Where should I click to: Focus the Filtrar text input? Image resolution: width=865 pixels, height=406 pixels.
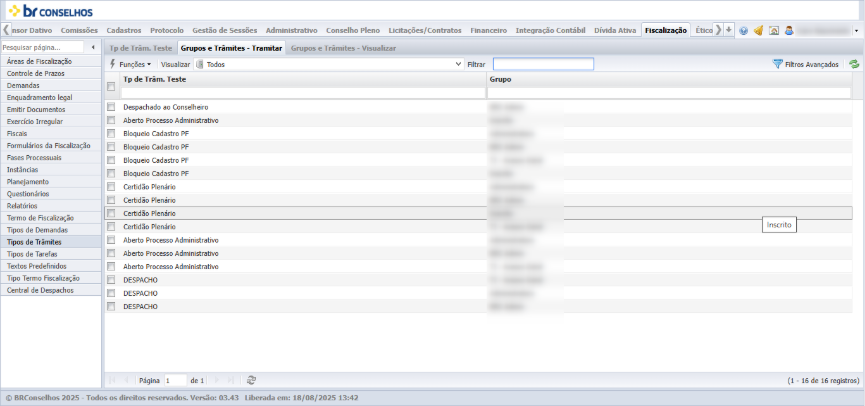click(x=543, y=64)
